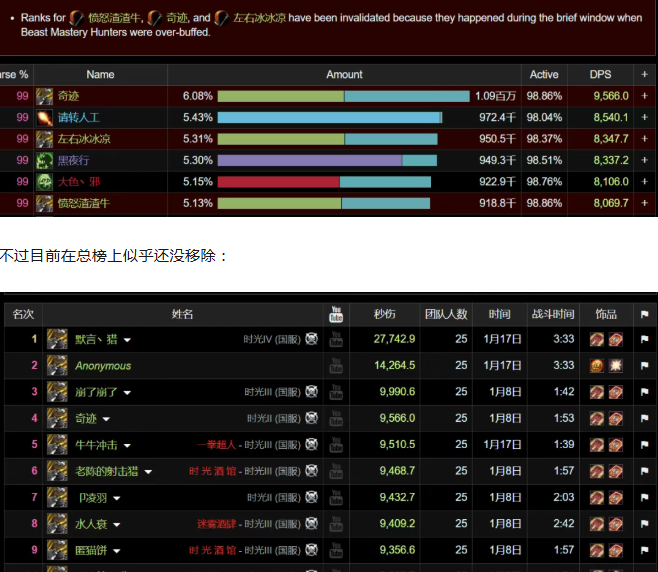Click the purple damage bar for 黑夜行

click(309, 160)
